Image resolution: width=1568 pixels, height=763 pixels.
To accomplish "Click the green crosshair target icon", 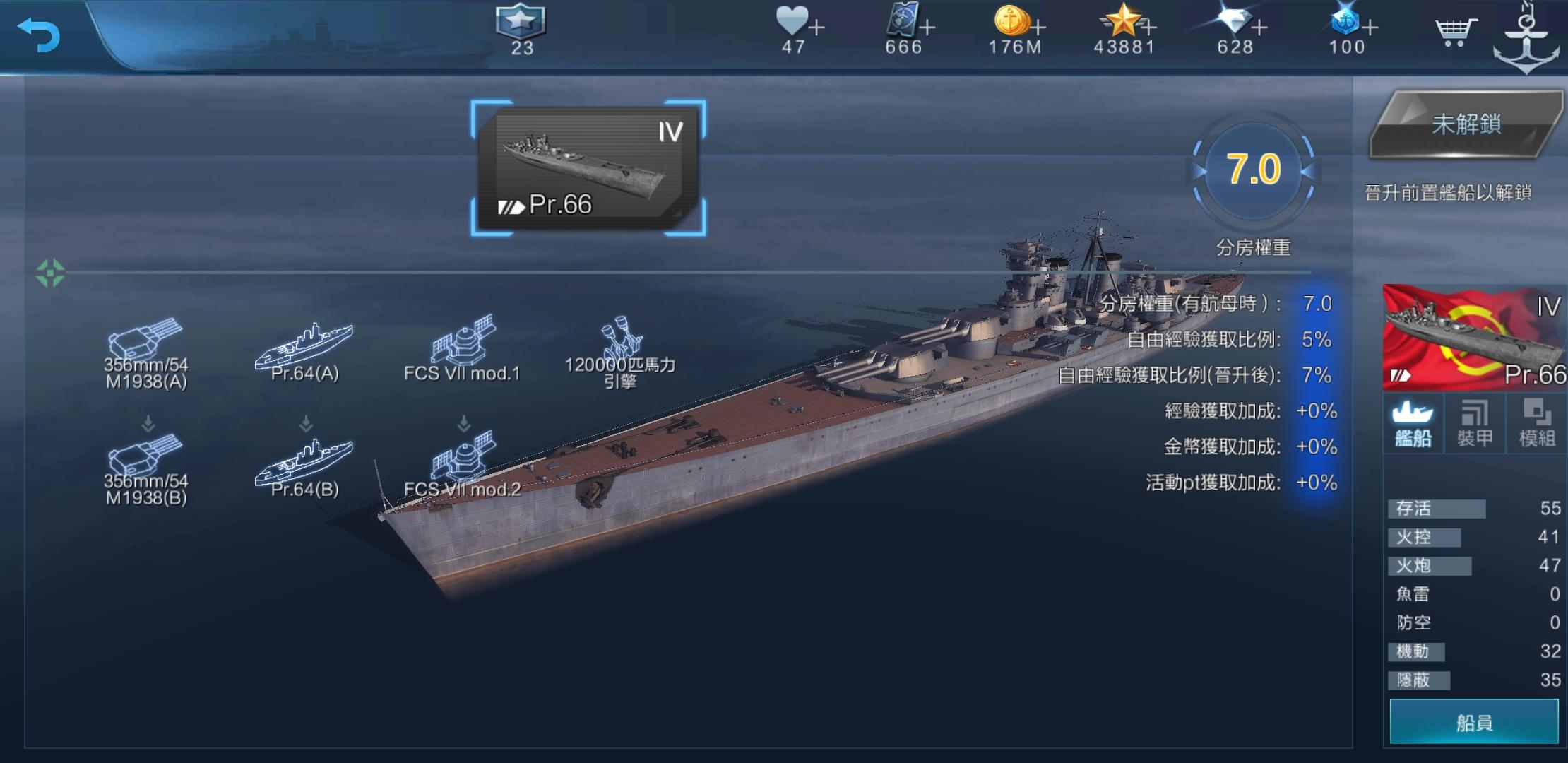I will [x=50, y=273].
